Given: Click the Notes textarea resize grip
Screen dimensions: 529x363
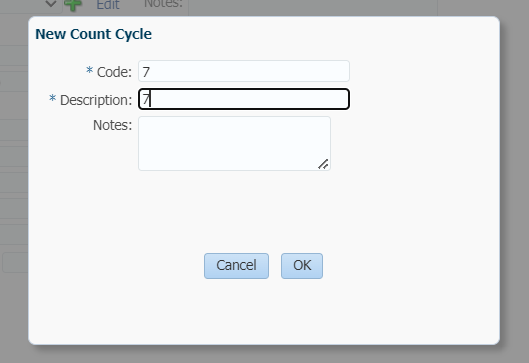Looking at the screenshot, I should pyautogui.click(x=323, y=164).
